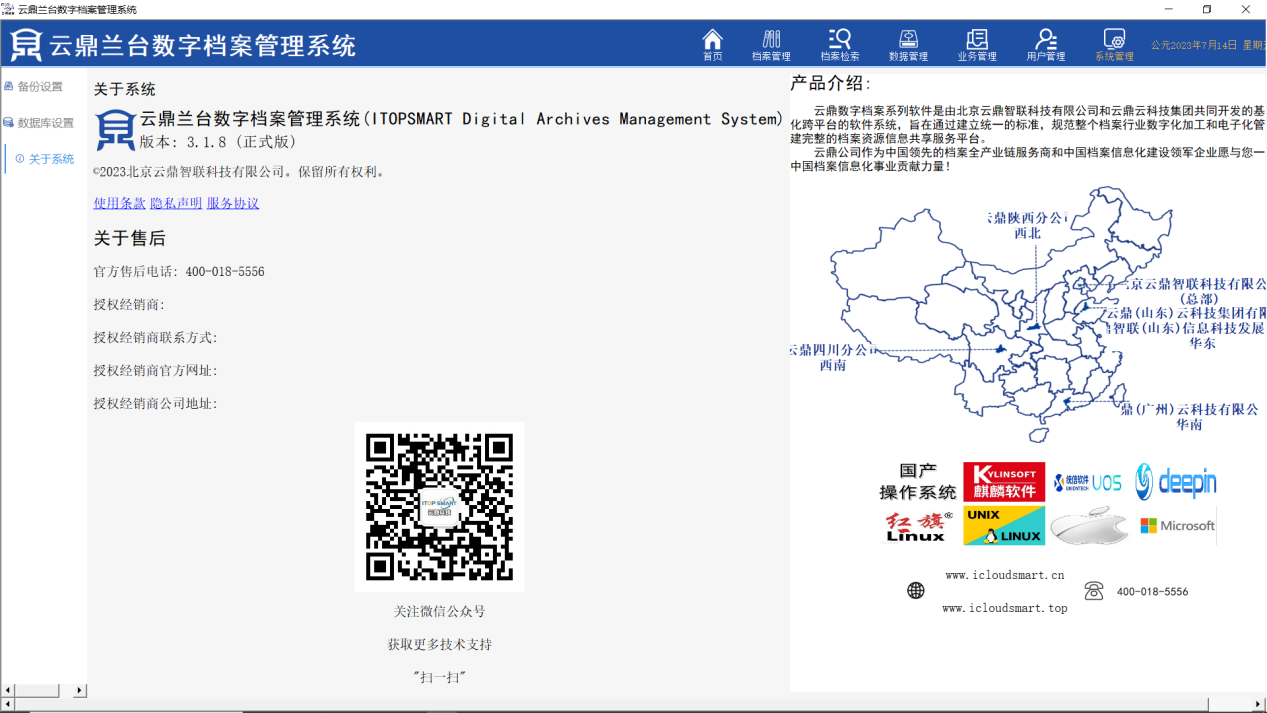Open 档案检索 archive search icon
The image size is (1267, 713).
coord(839,44)
